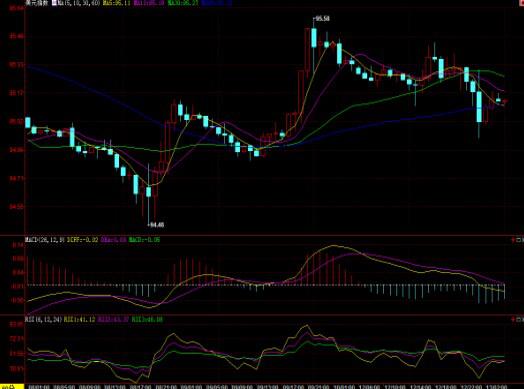Click the RSI(6,12,24) indicator label
Screen dimensions: 524x389
click(x=43, y=319)
